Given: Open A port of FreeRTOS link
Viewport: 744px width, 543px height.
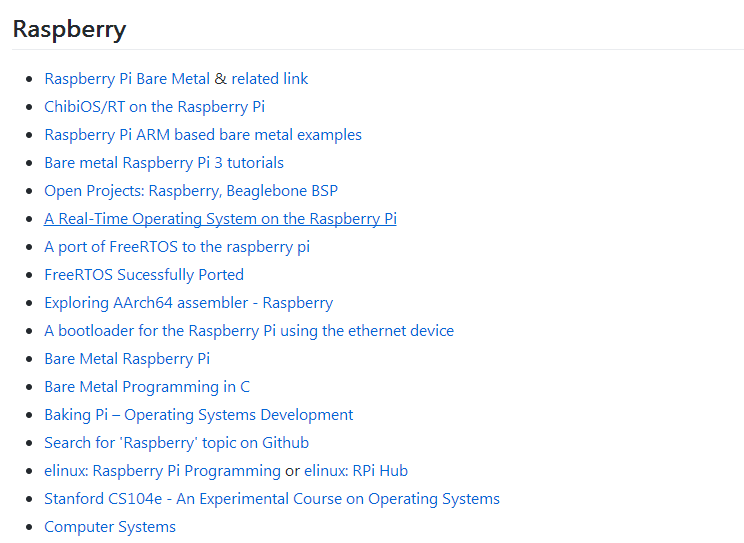Looking at the screenshot, I should [177, 247].
